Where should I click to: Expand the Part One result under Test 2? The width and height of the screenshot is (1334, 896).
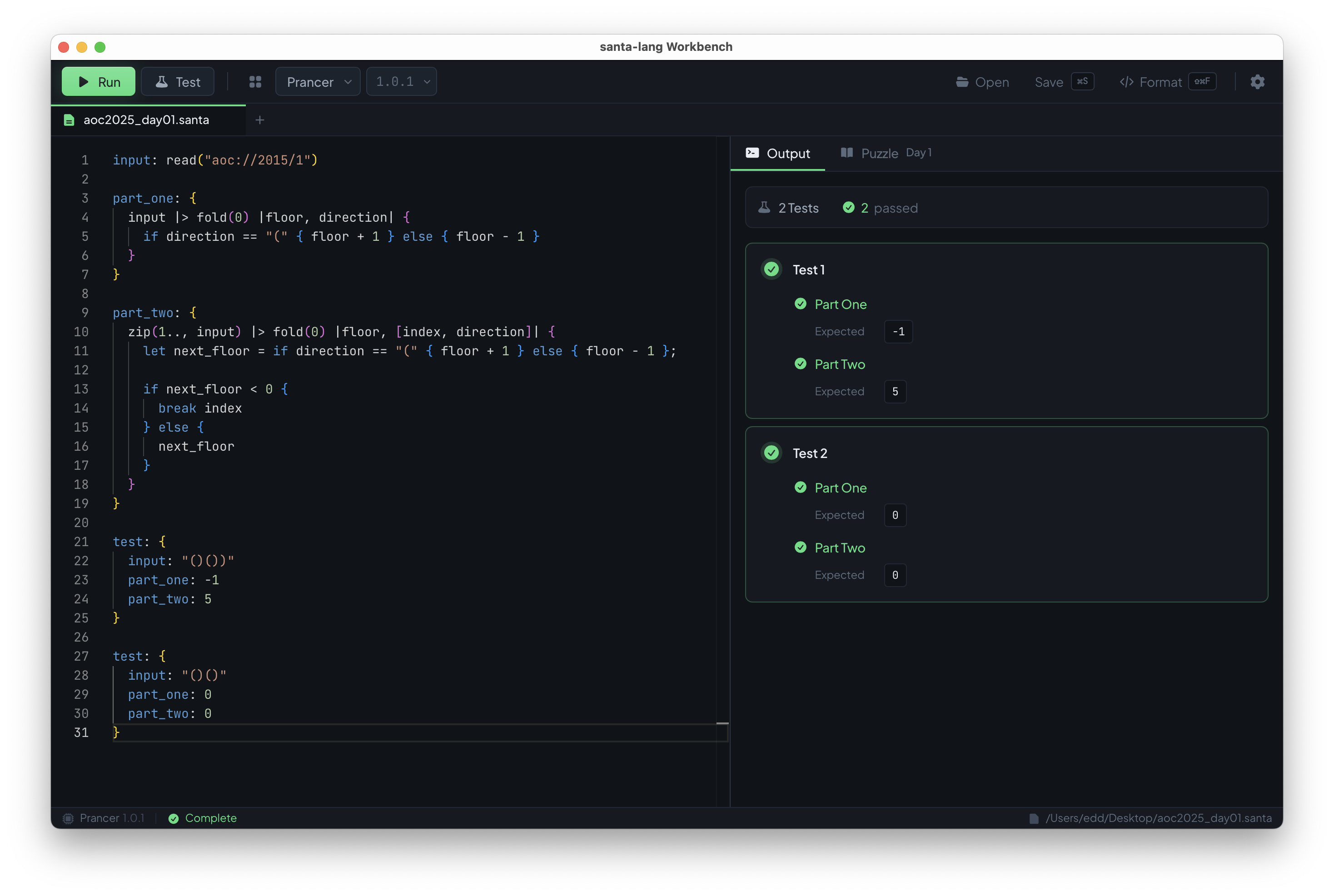click(841, 488)
